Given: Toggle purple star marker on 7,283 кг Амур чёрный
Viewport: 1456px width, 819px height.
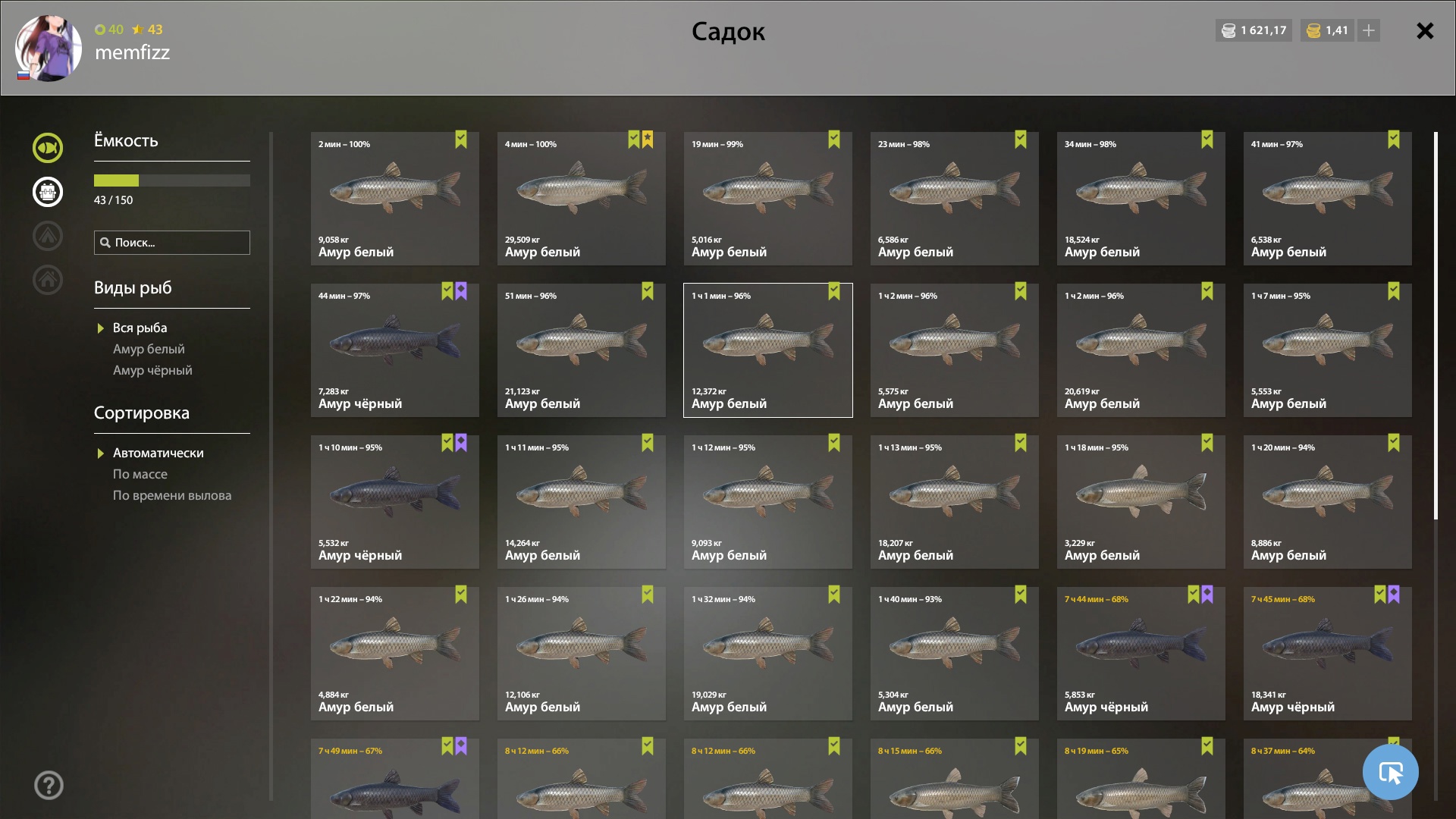Looking at the screenshot, I should pyautogui.click(x=461, y=291).
